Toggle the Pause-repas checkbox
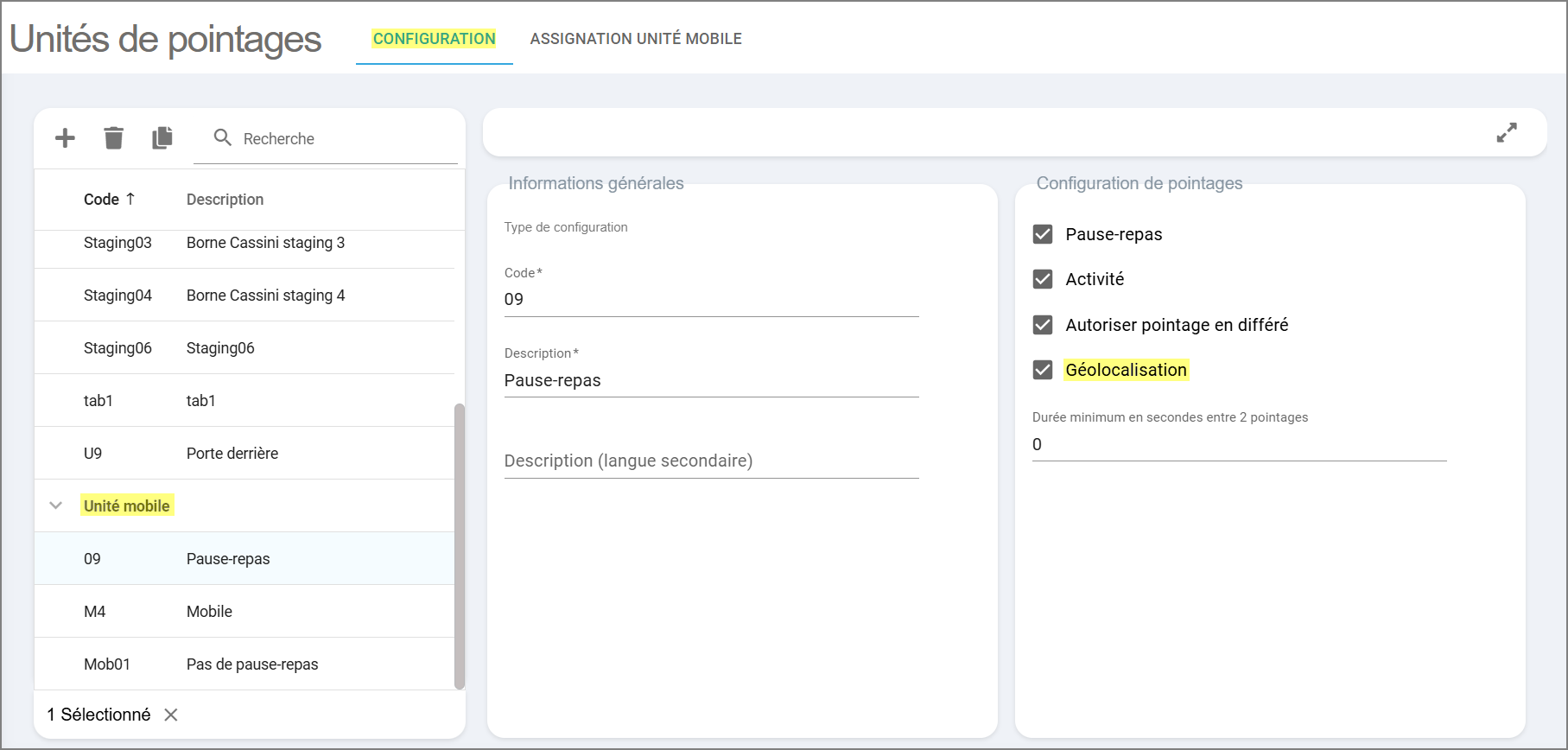1568x750 pixels. (x=1043, y=234)
